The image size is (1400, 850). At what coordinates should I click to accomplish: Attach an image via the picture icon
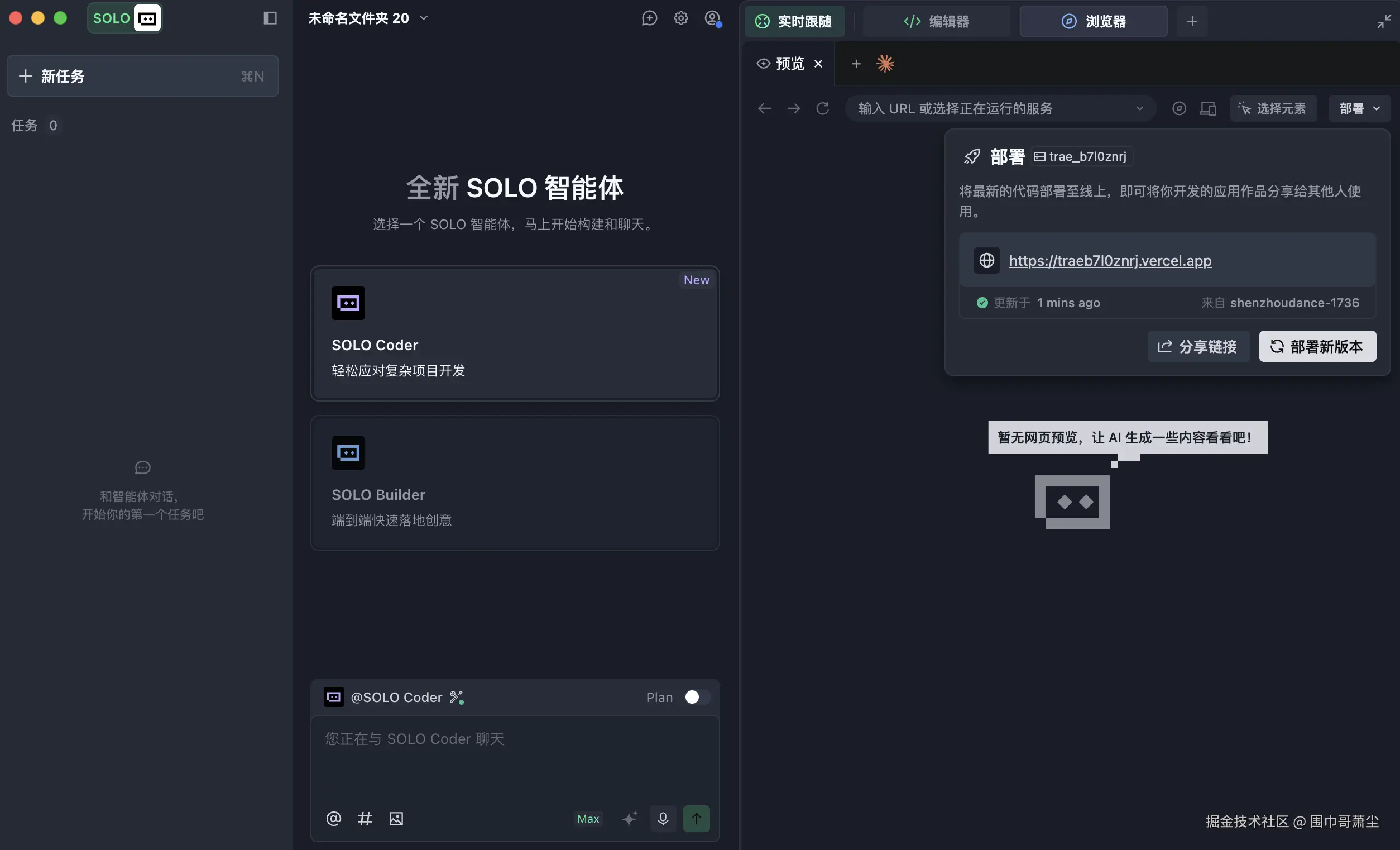(396, 819)
